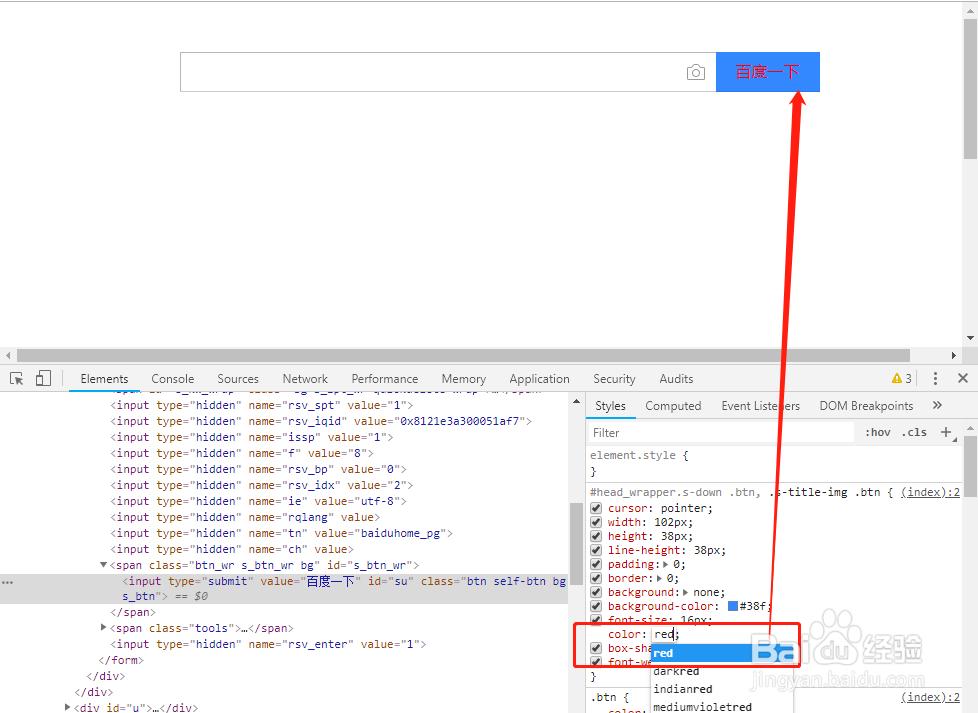Image resolution: width=978 pixels, height=713 pixels.
Task: Click the 百度一下 search button
Action: pyautogui.click(x=767, y=72)
